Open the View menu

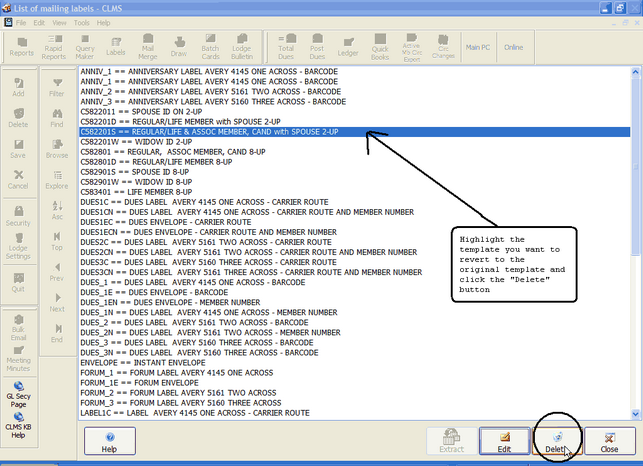coord(59,22)
